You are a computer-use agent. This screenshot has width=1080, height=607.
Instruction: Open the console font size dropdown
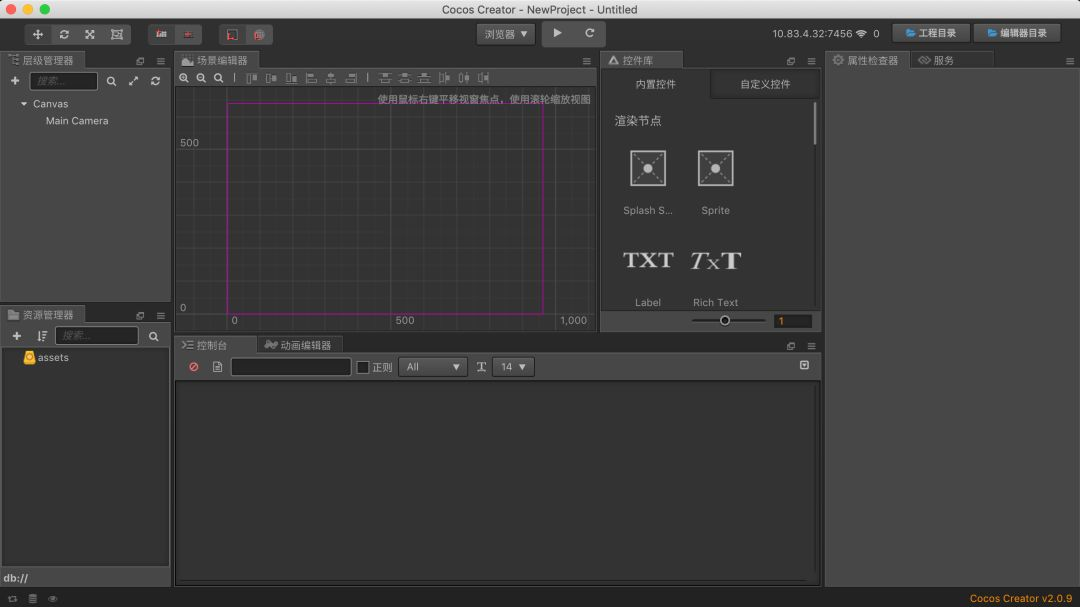point(513,367)
